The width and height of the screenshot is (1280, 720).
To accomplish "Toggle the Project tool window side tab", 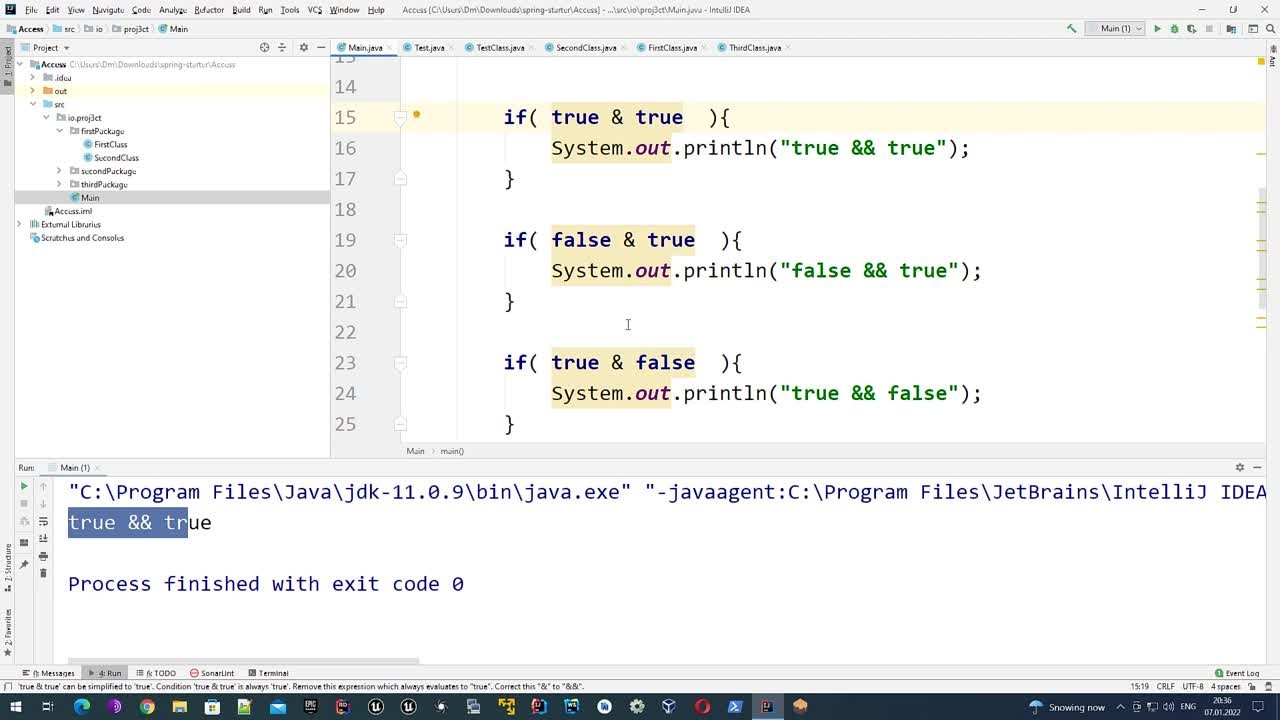I will pyautogui.click(x=7, y=62).
